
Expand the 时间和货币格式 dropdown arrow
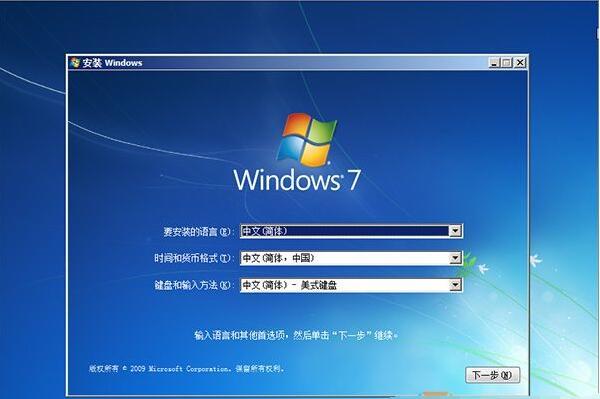tap(455, 258)
